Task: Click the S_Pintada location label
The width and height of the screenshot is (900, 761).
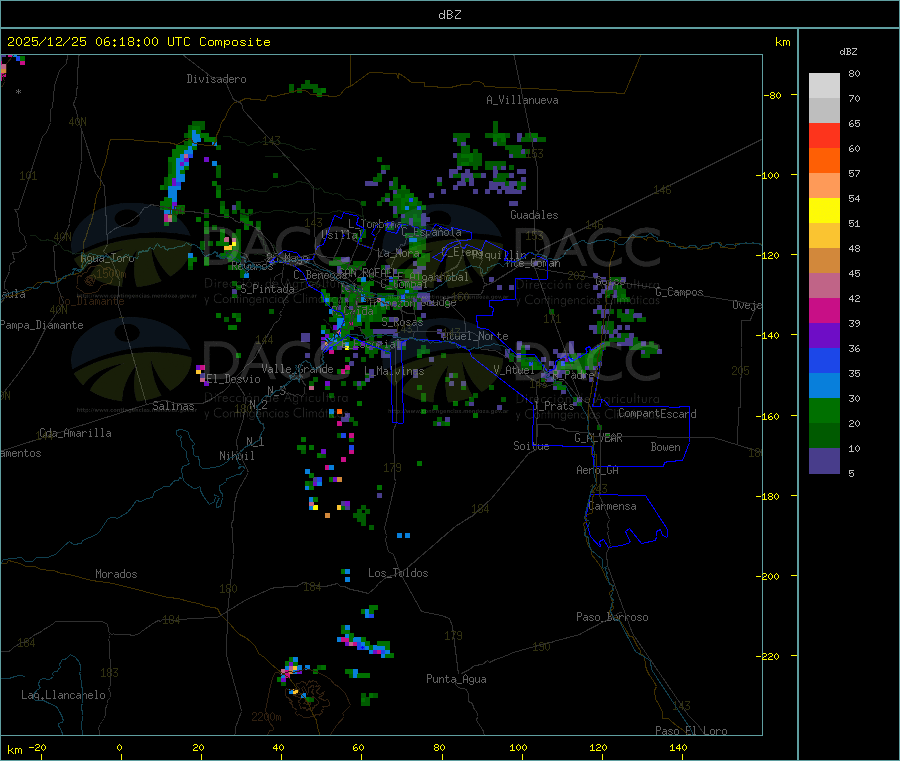Action: tap(267, 289)
